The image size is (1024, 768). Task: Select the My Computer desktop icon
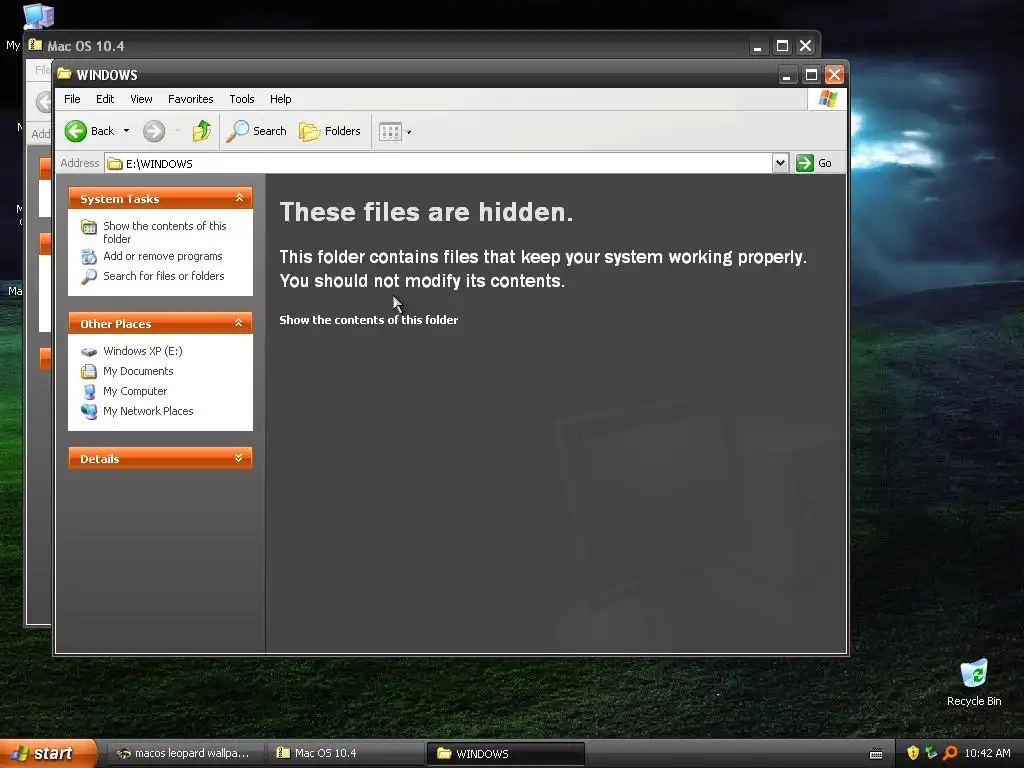pos(38,16)
